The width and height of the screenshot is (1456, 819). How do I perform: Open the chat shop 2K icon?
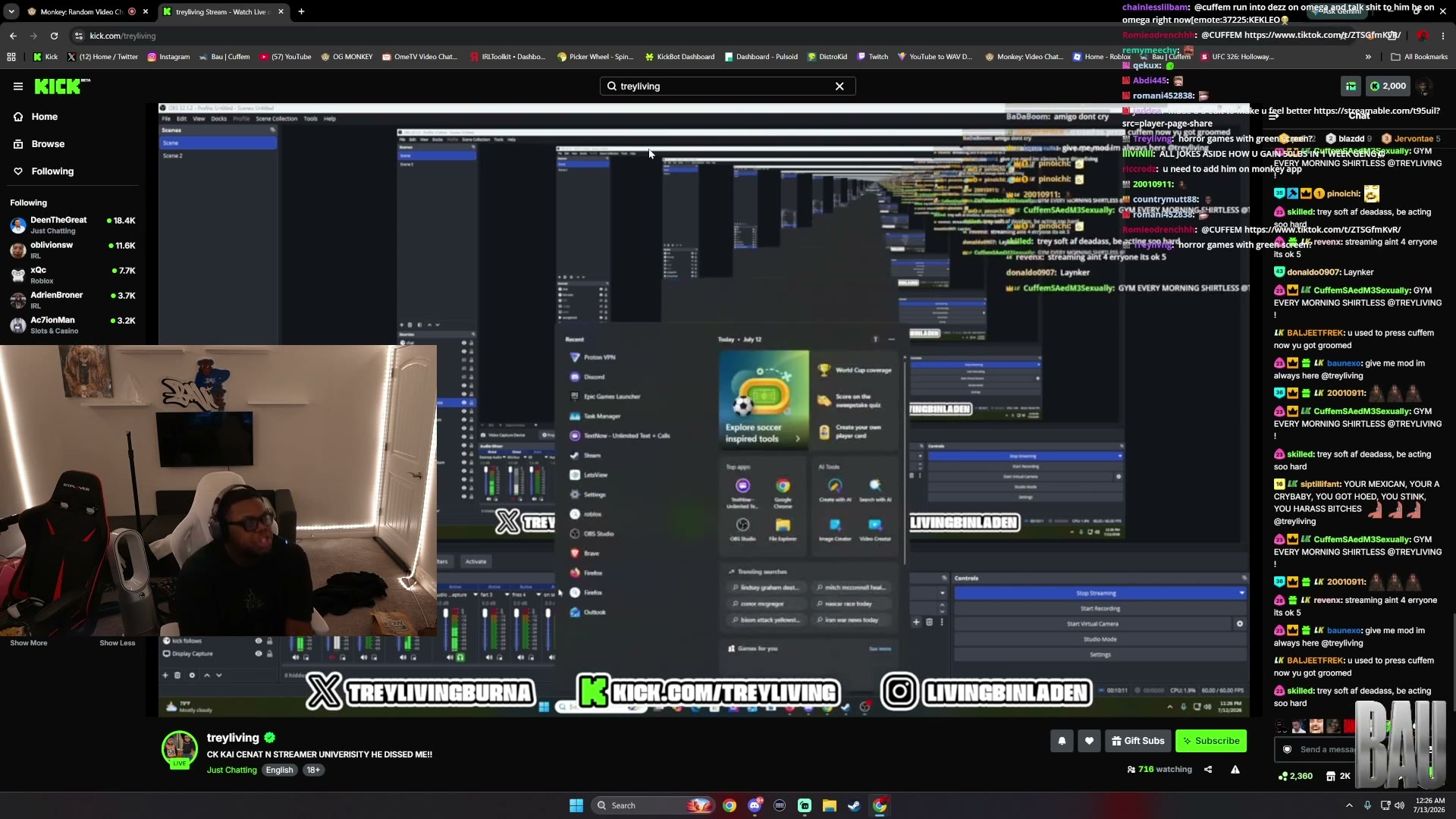click(1338, 776)
